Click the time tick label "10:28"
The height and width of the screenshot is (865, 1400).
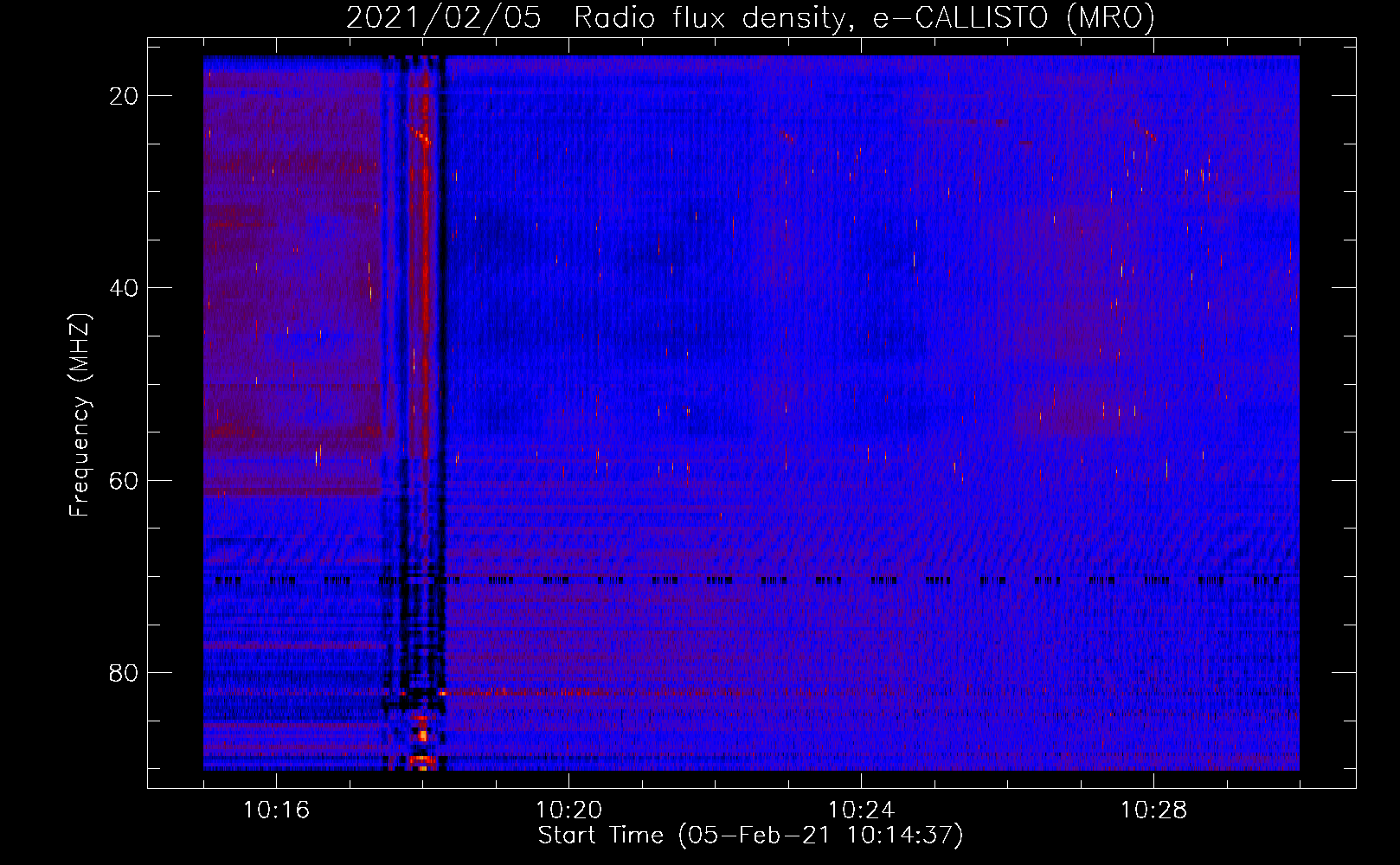click(x=1153, y=811)
